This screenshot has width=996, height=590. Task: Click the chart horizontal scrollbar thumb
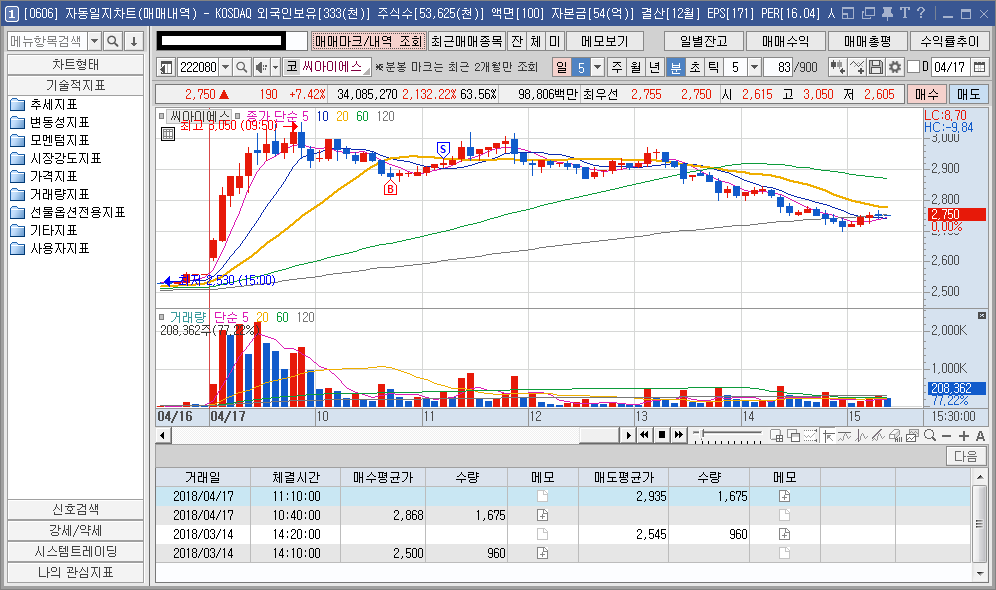599,435
